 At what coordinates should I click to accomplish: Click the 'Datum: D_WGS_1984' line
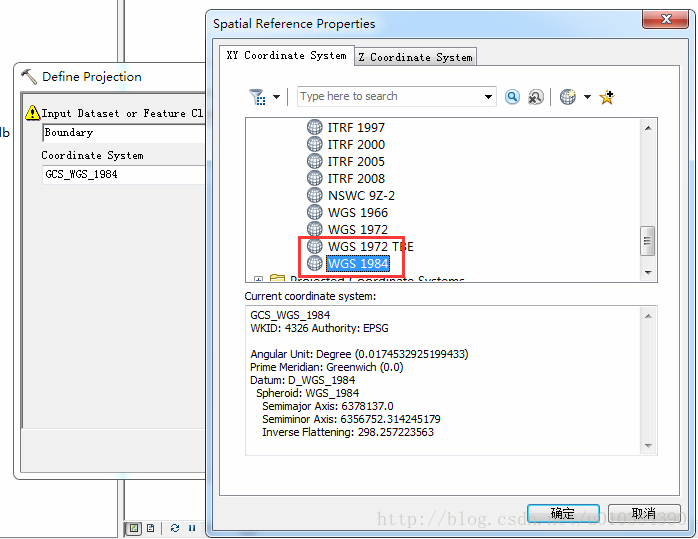click(302, 381)
